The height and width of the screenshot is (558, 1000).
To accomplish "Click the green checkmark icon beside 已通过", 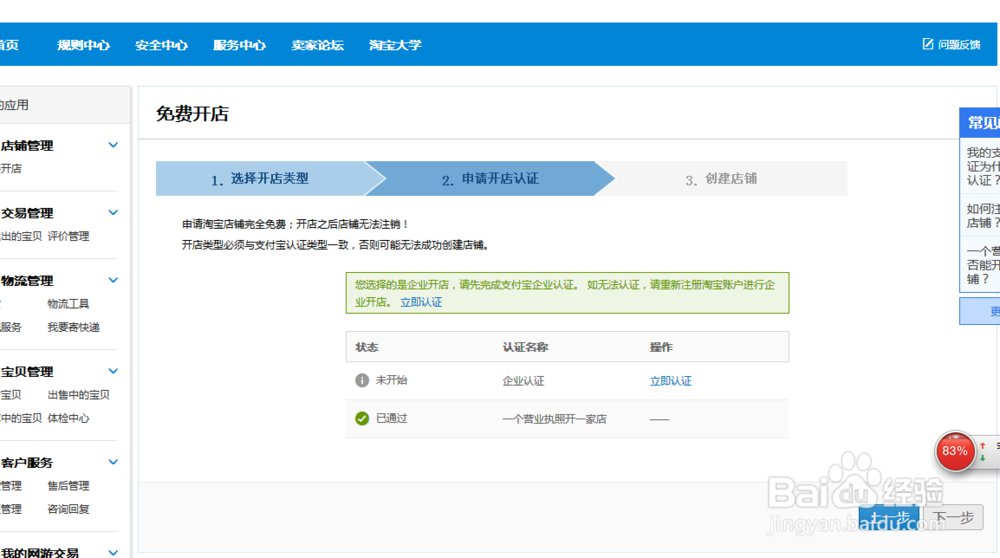I will [x=362, y=418].
